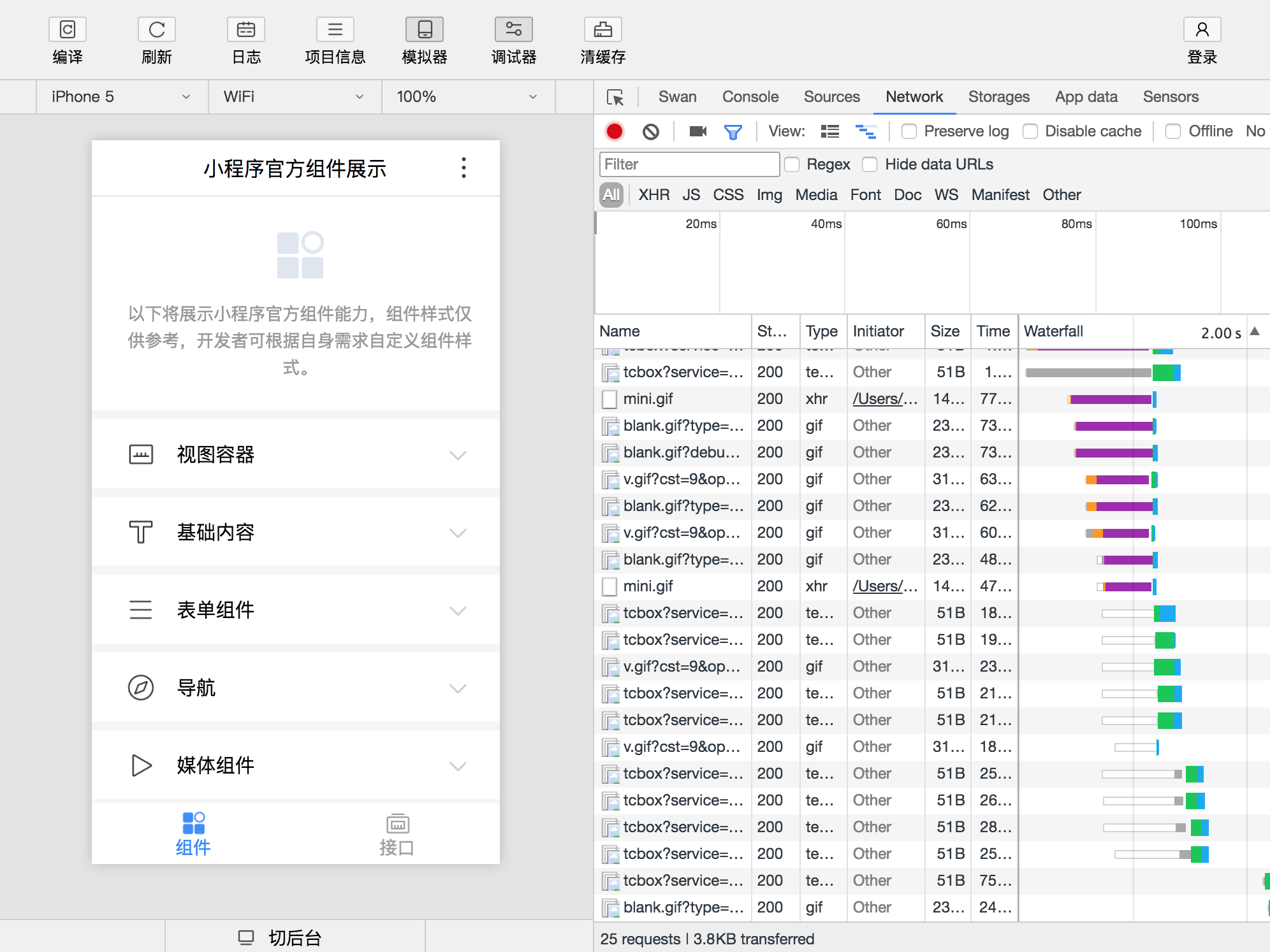Click the 基础内容 text icon
1270x952 pixels.
pyautogui.click(x=141, y=532)
